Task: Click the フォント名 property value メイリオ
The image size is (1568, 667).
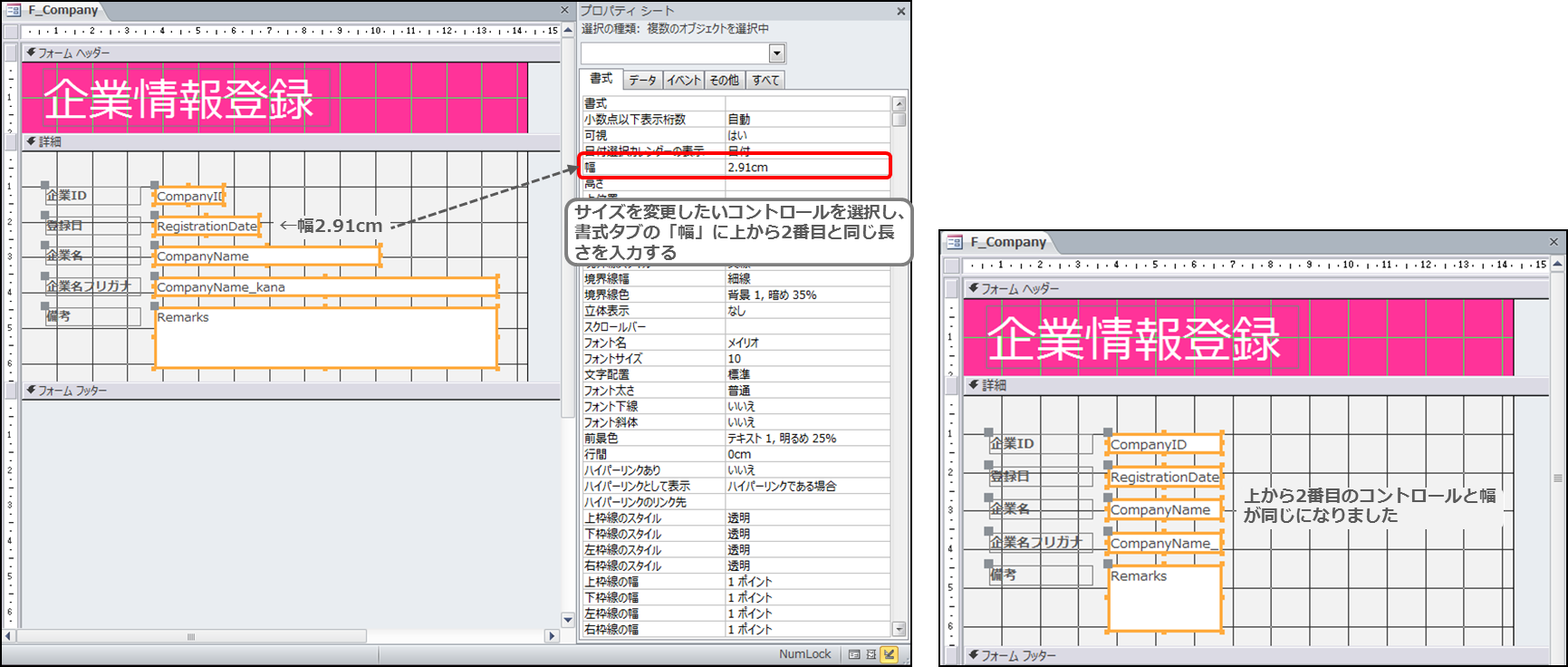Action: point(807,343)
